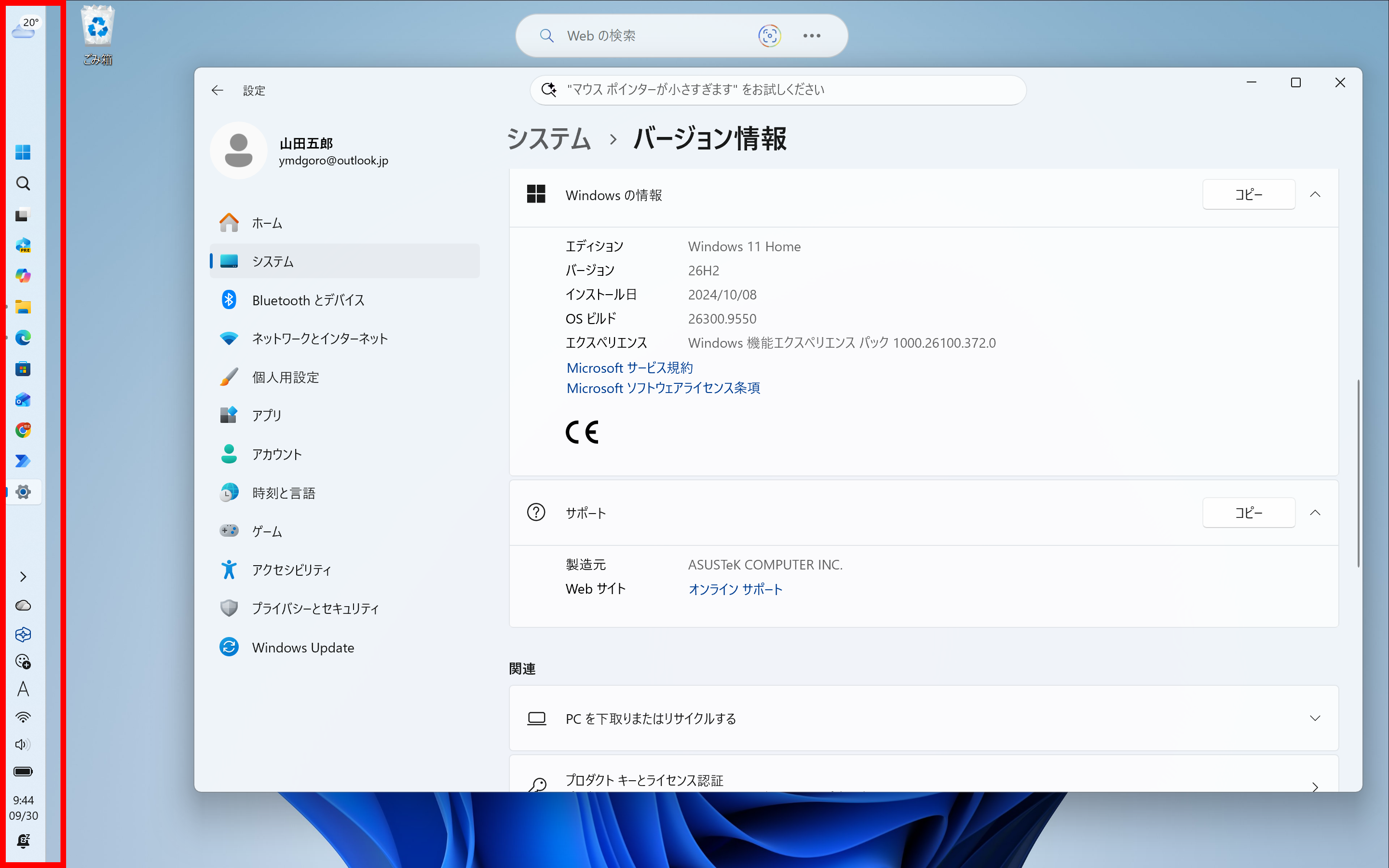Go back with Settings back arrow
This screenshot has width=1389, height=868.
click(217, 90)
